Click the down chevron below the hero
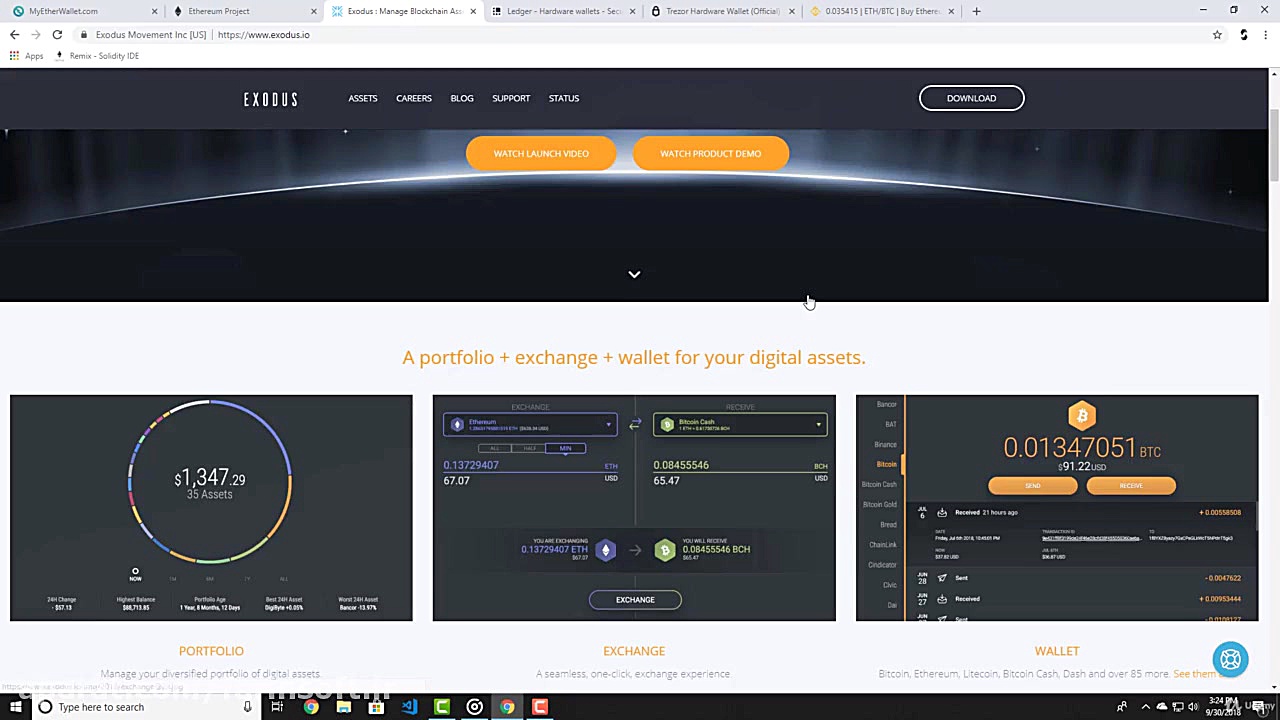This screenshot has height=720, width=1280. [x=634, y=274]
